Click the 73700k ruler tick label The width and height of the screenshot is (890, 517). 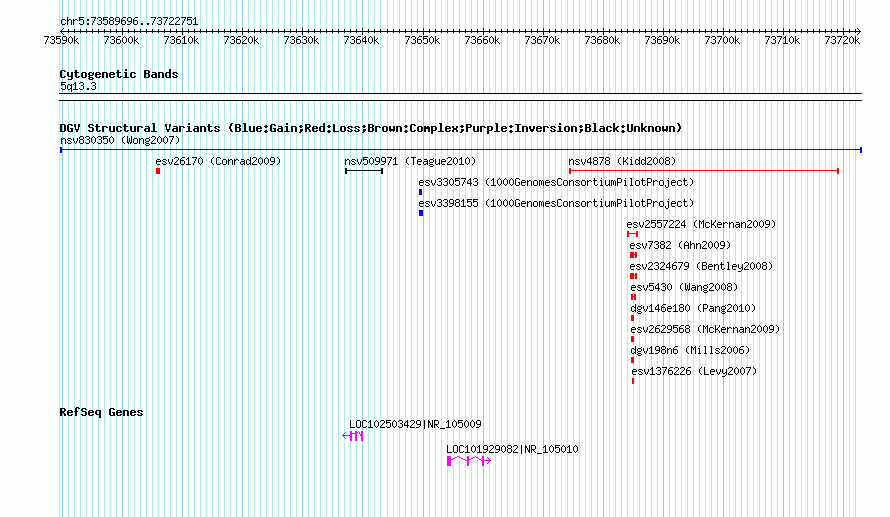[723, 40]
